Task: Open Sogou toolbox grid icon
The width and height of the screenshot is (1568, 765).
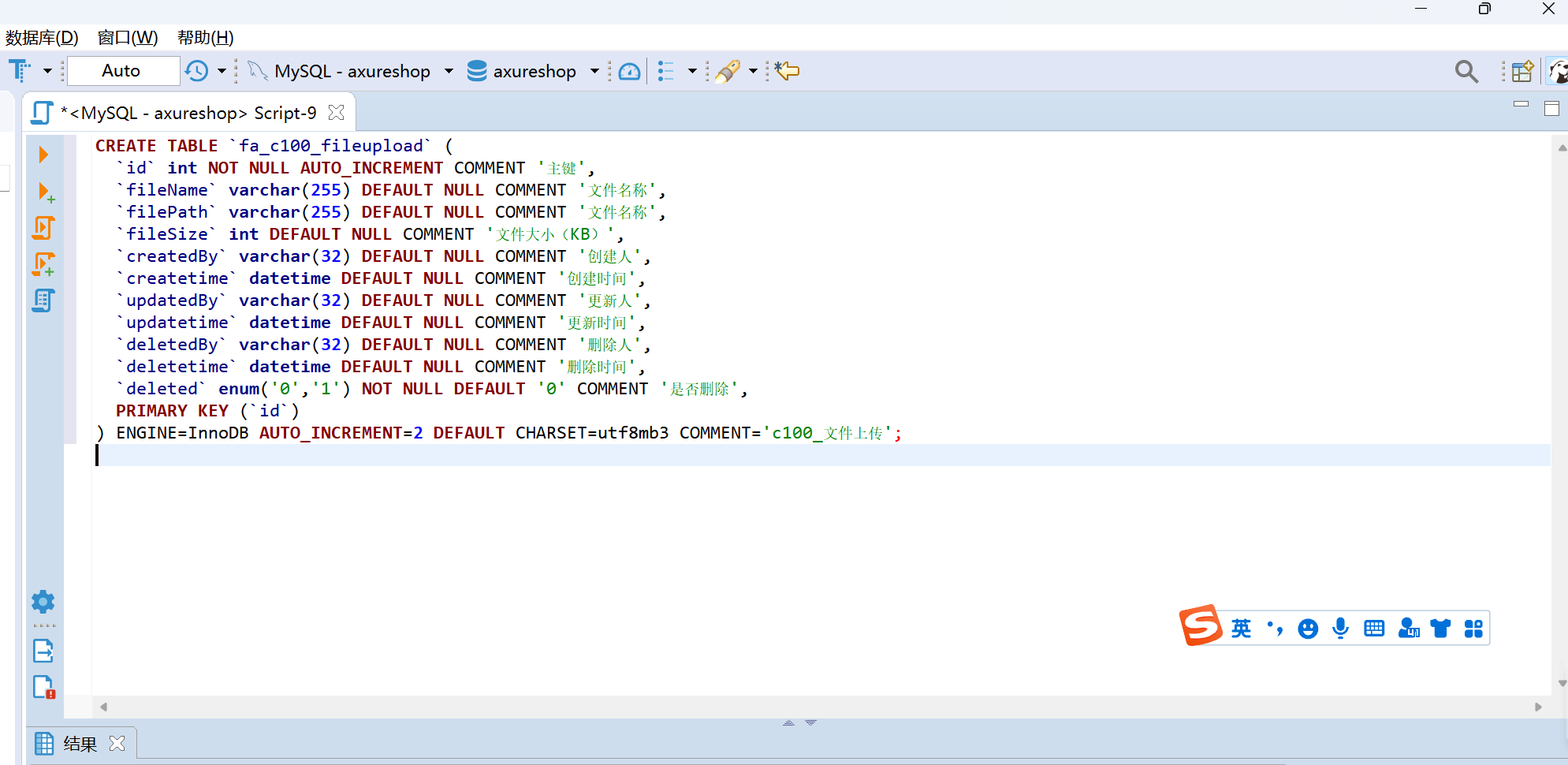Action: [x=1473, y=629]
